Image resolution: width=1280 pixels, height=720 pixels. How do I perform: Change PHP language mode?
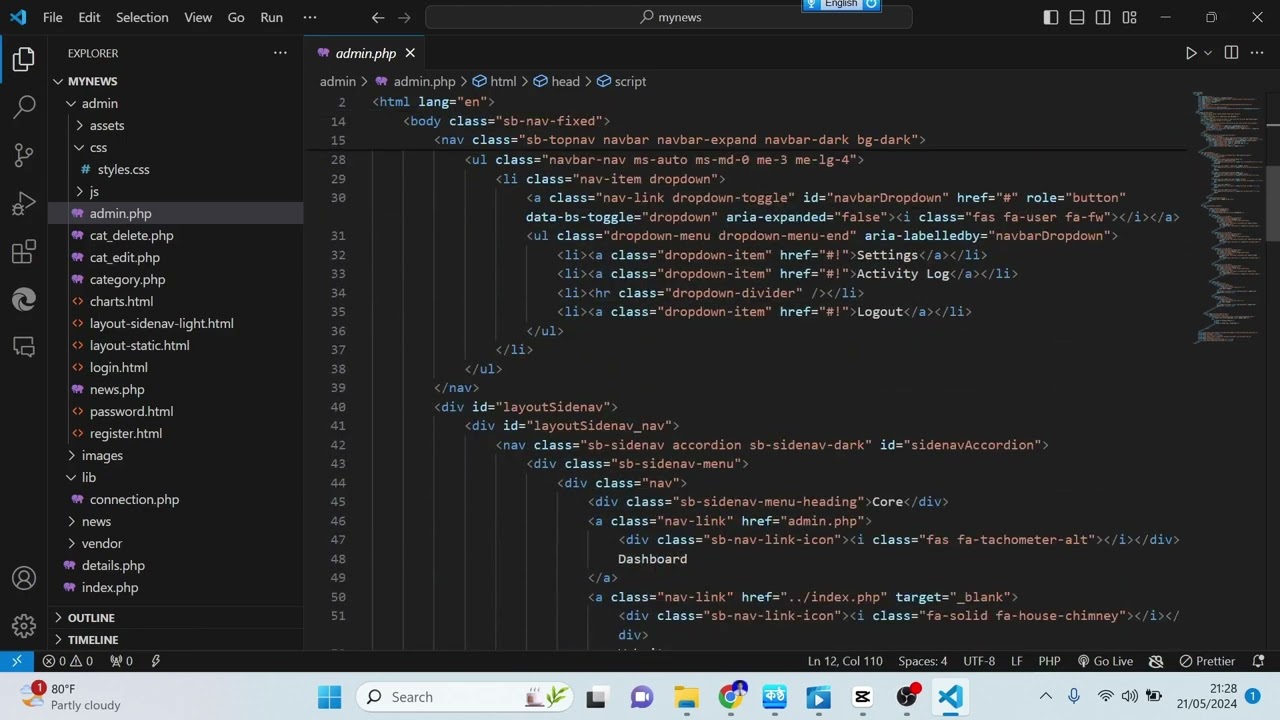point(1049,661)
